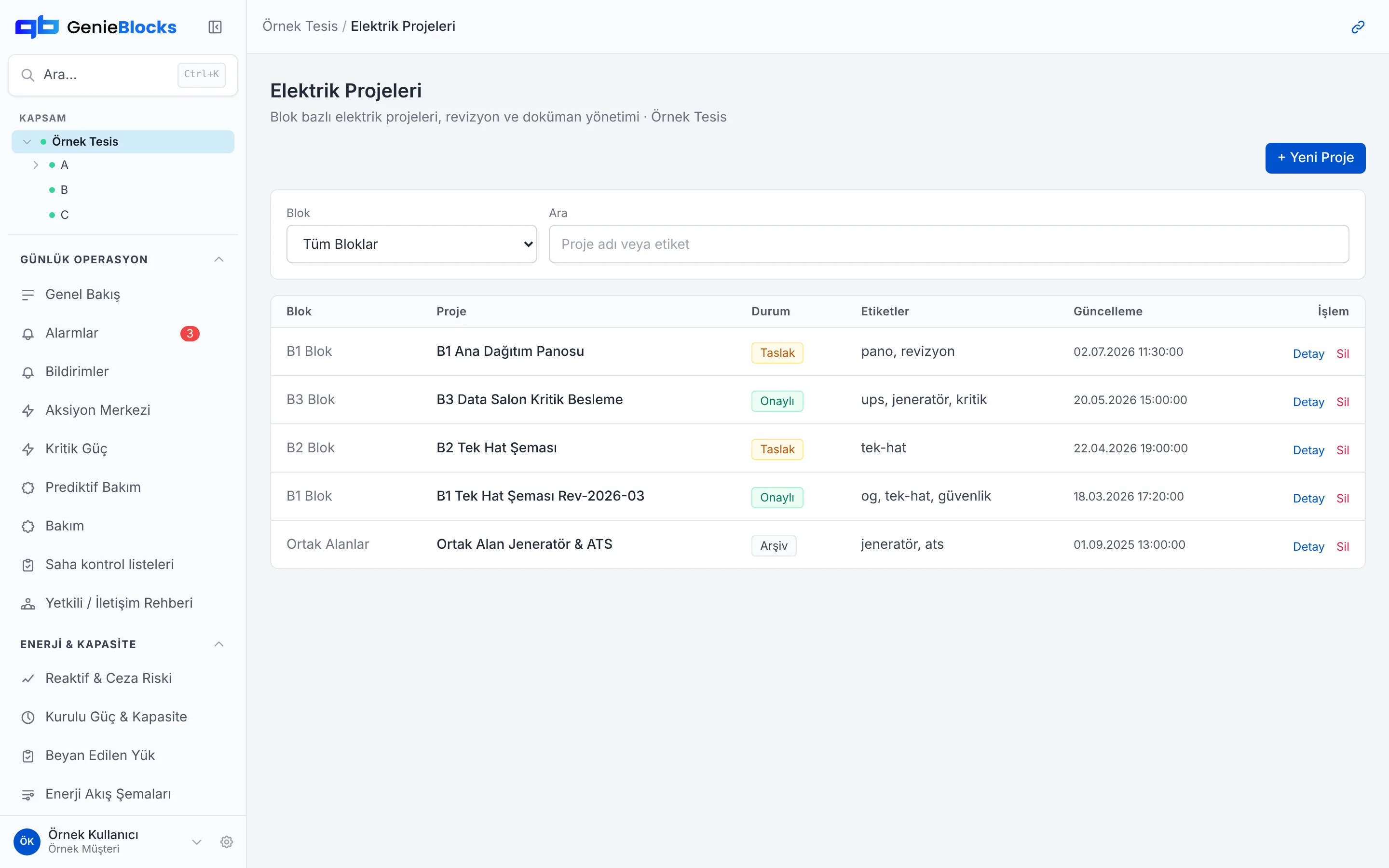Image resolution: width=1389 pixels, height=868 pixels.
Task: Click the Güncelleme column header
Action: (1107, 311)
